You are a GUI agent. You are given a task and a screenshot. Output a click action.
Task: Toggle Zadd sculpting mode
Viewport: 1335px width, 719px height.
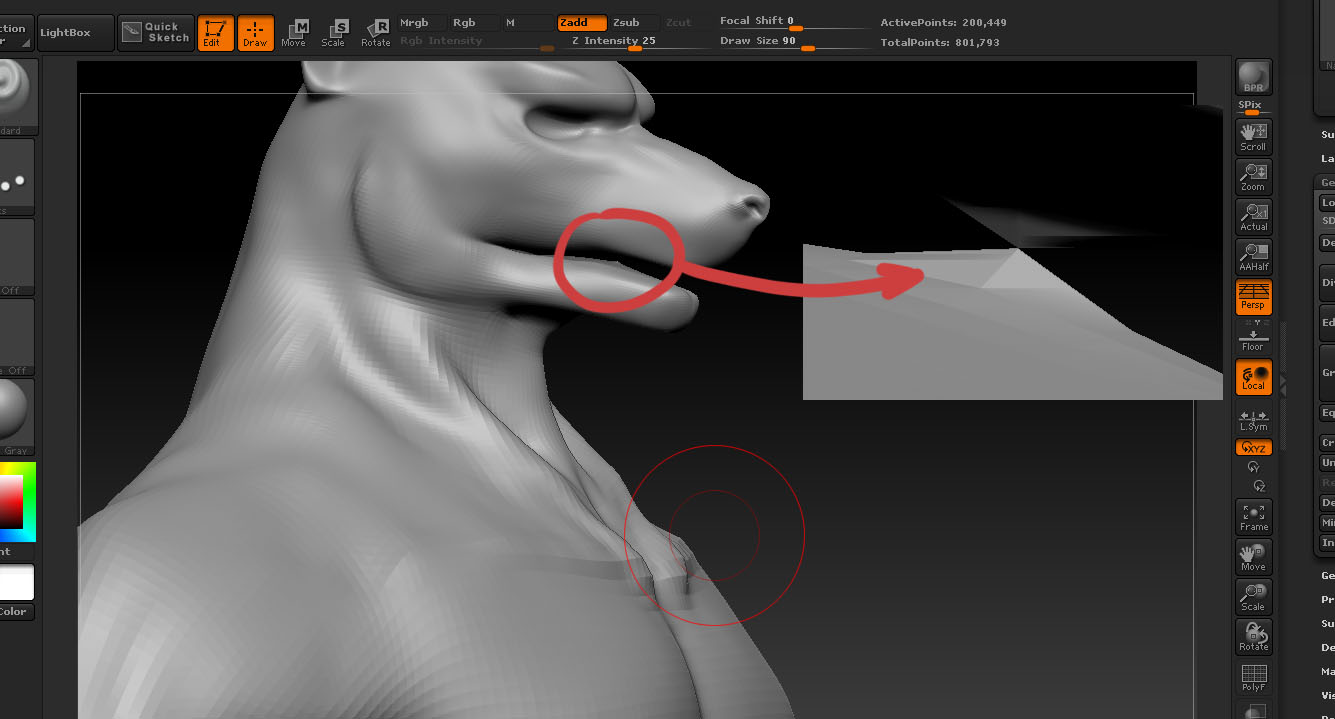(x=582, y=22)
